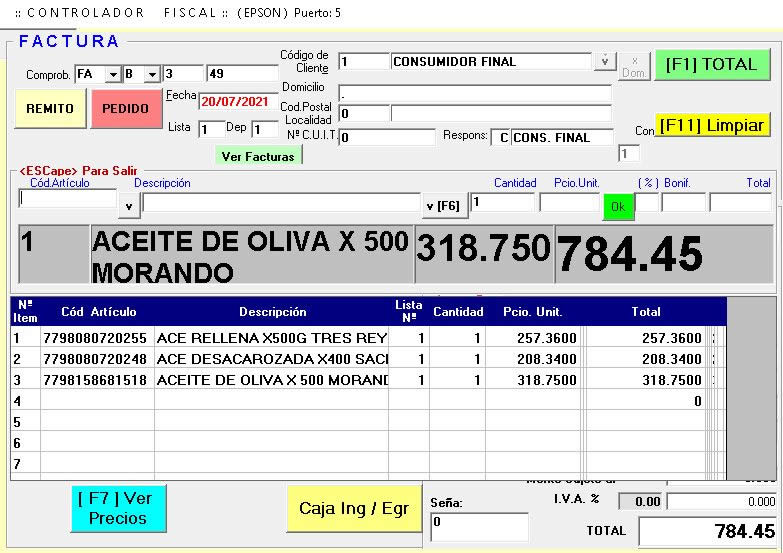Click the green Ok button
This screenshot has height=553, width=783.
(618, 206)
